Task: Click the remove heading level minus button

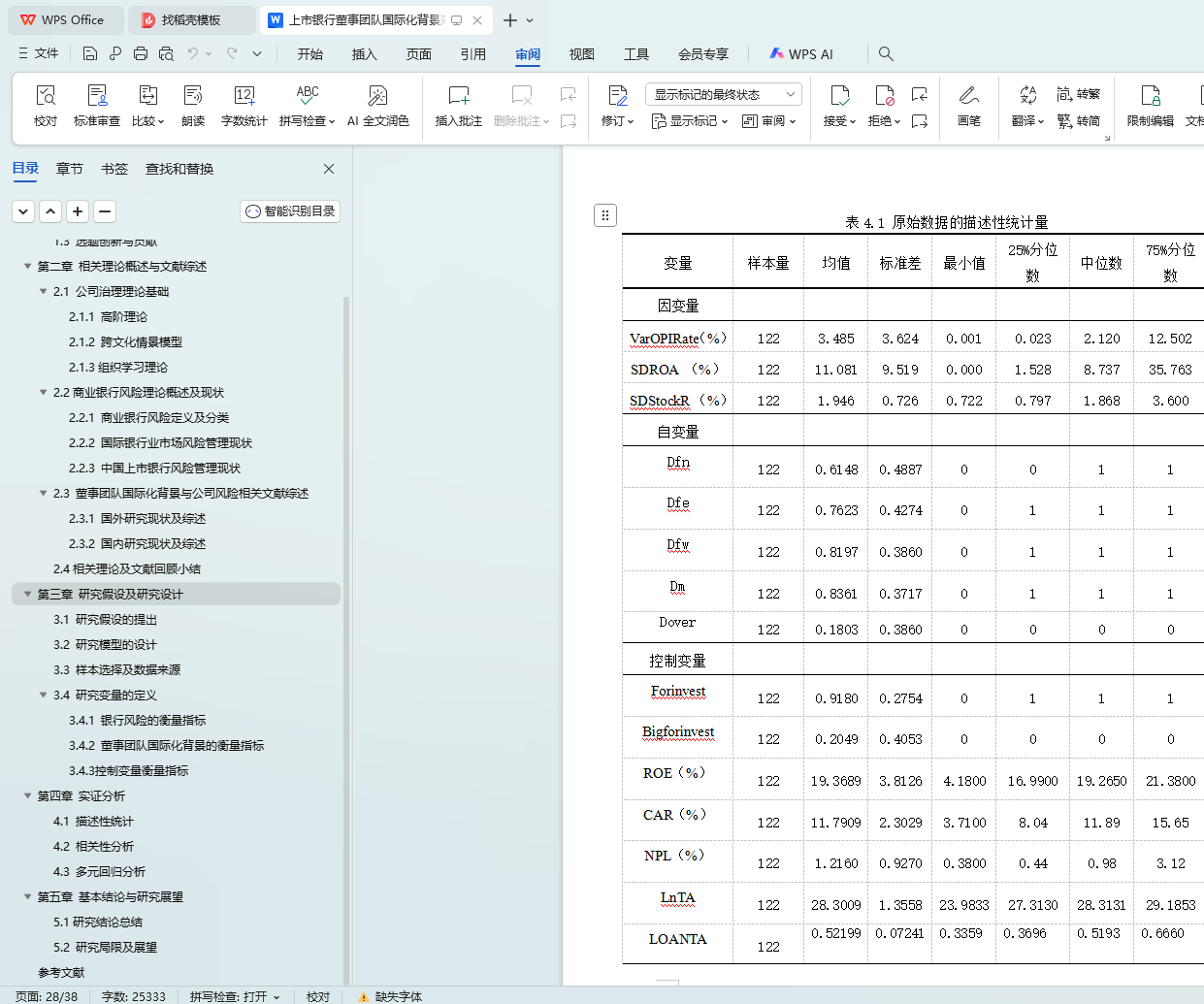Action: tap(105, 211)
